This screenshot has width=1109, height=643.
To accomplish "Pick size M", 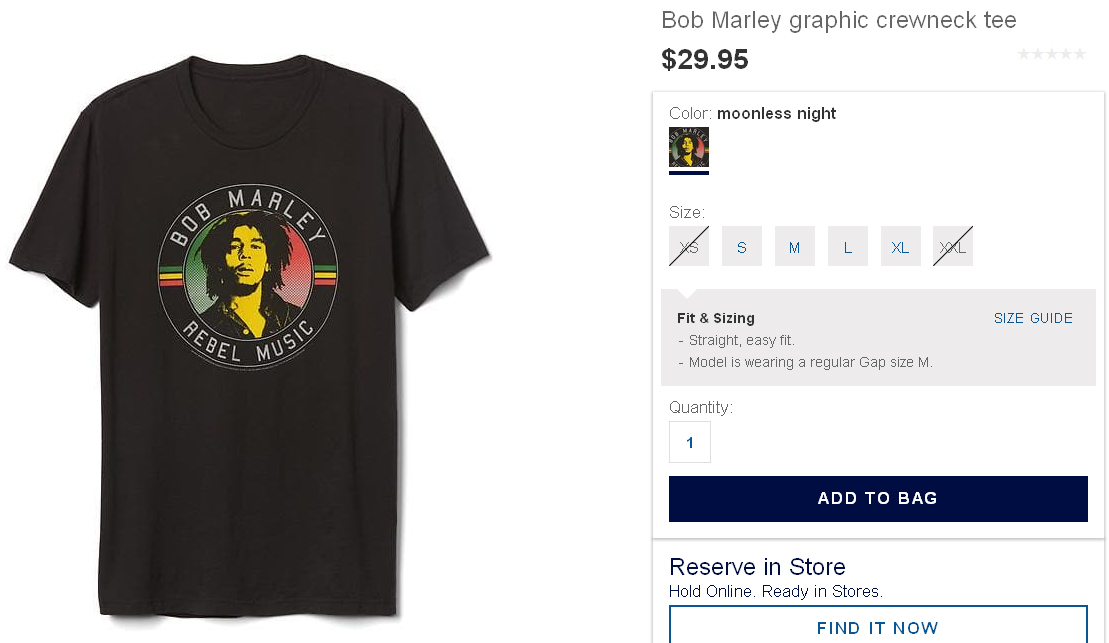I will (x=795, y=247).
